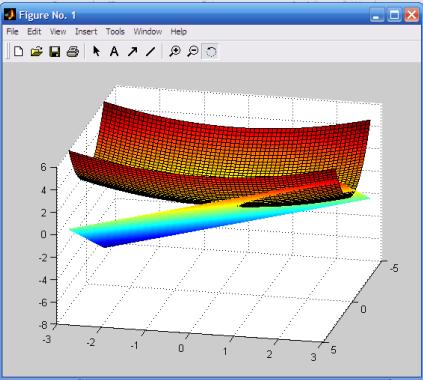Choose the Insert Text 'A' tool
The height and width of the screenshot is (380, 423).
[x=114, y=52]
